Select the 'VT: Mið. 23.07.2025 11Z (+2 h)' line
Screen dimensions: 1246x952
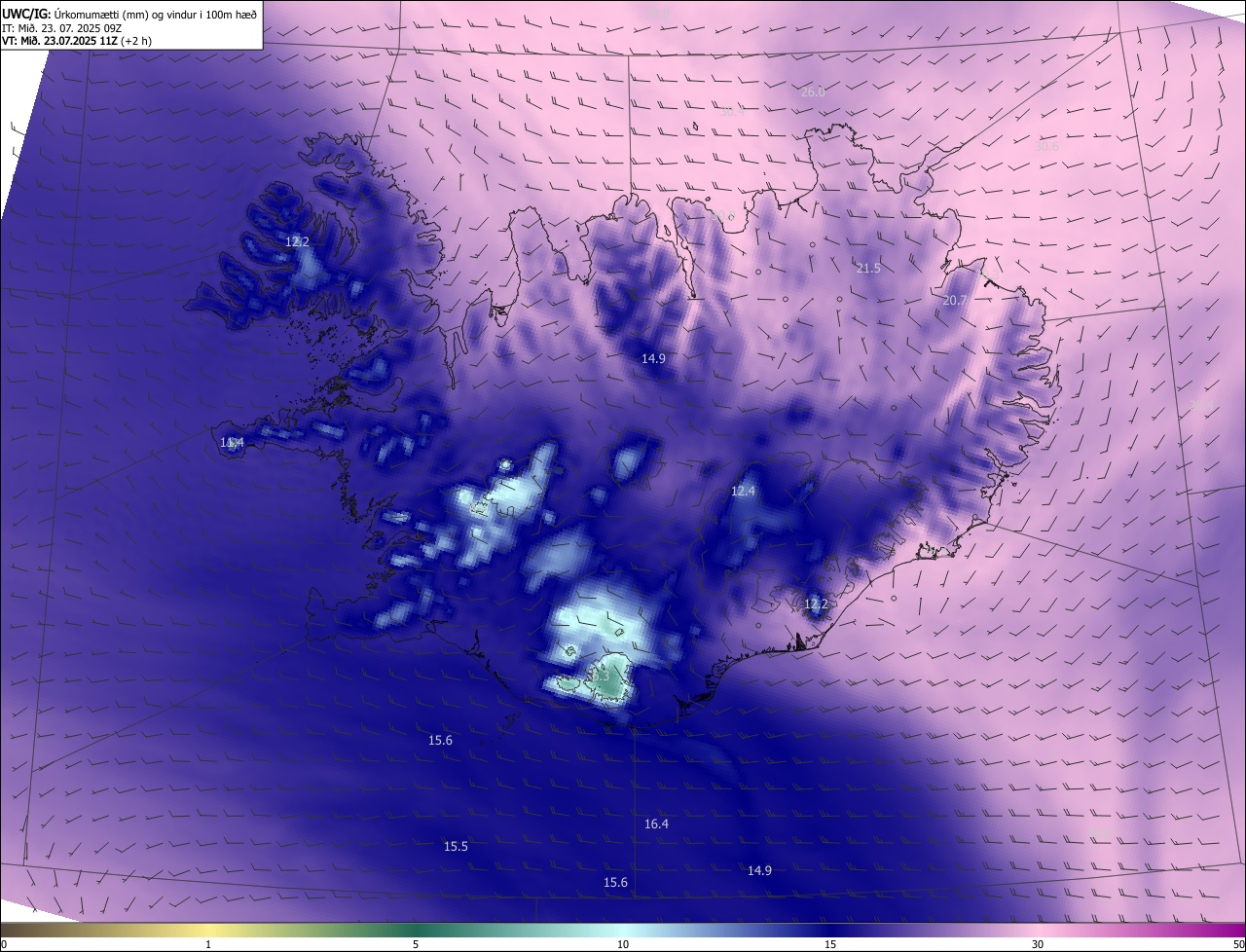[76, 40]
